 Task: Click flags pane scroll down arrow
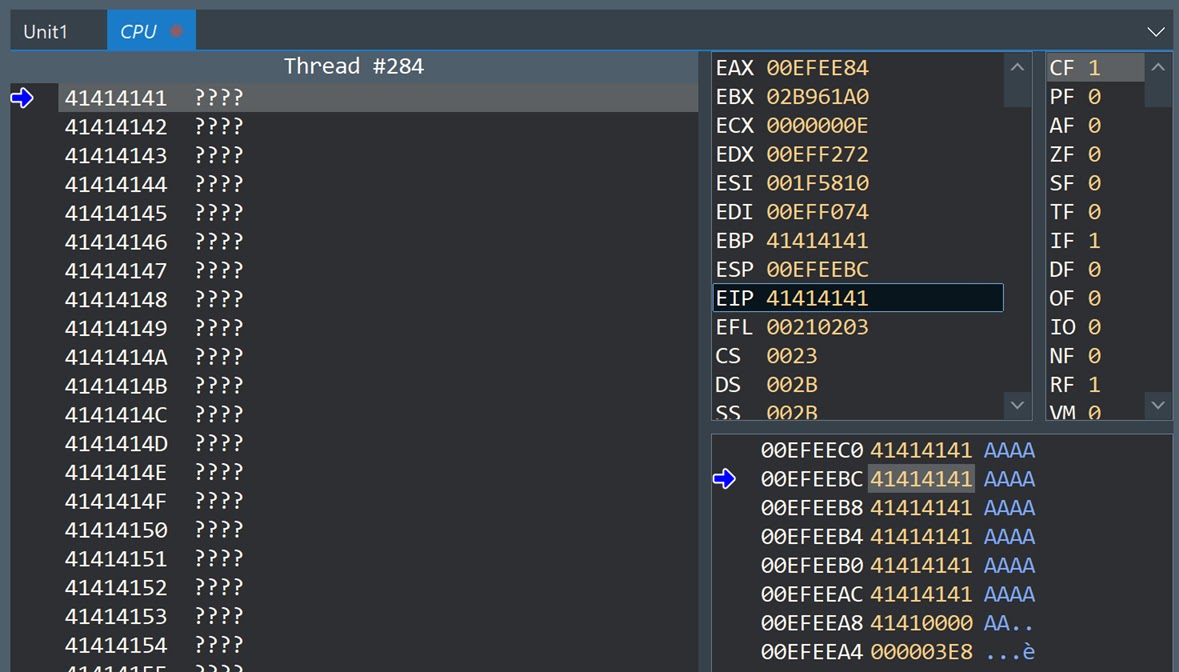[x=1158, y=405]
